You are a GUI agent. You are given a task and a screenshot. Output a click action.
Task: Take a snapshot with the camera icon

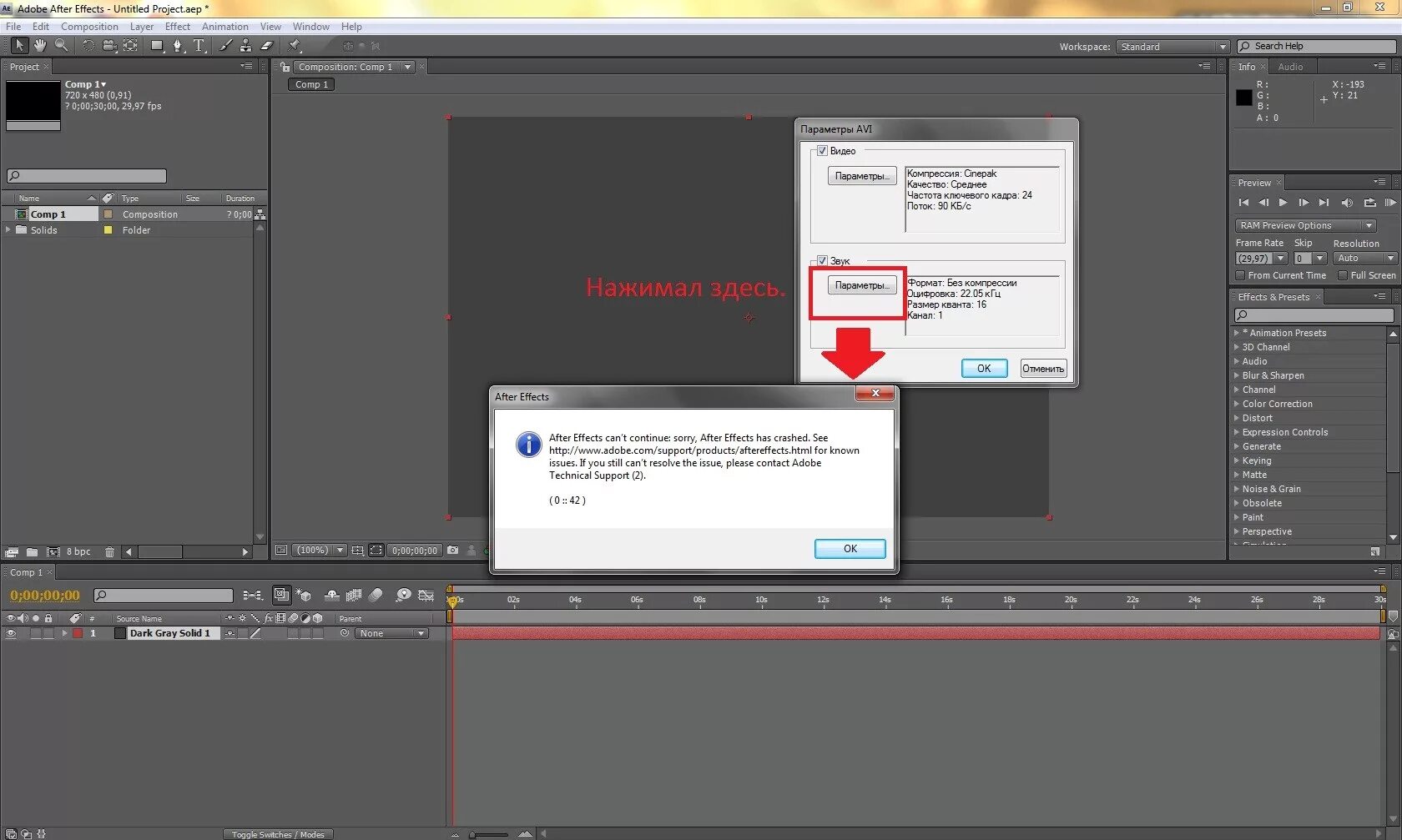pyautogui.click(x=452, y=551)
